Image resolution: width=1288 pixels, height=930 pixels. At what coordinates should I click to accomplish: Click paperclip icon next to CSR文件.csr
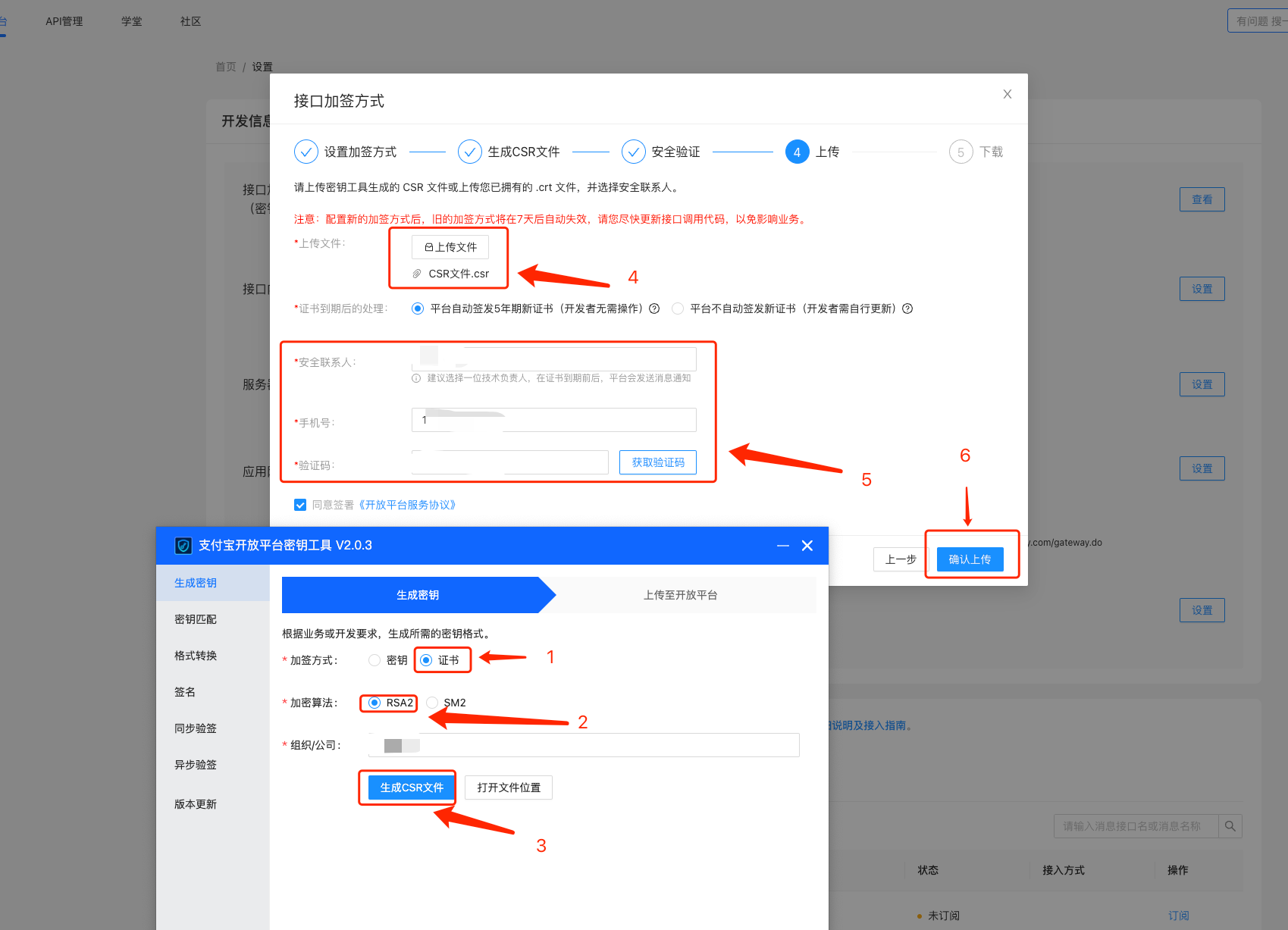click(x=417, y=274)
